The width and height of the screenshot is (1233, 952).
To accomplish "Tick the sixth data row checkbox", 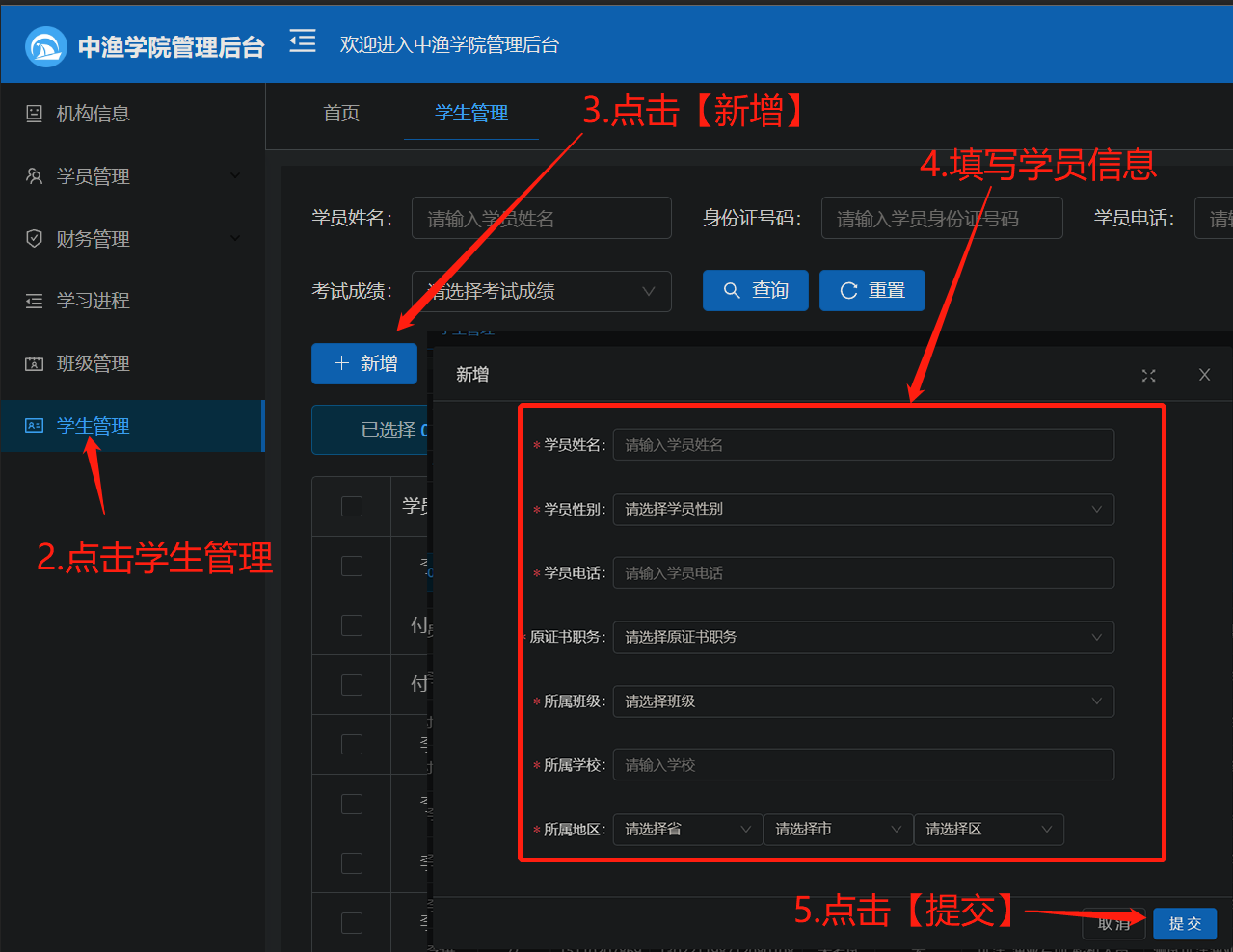I will (352, 863).
